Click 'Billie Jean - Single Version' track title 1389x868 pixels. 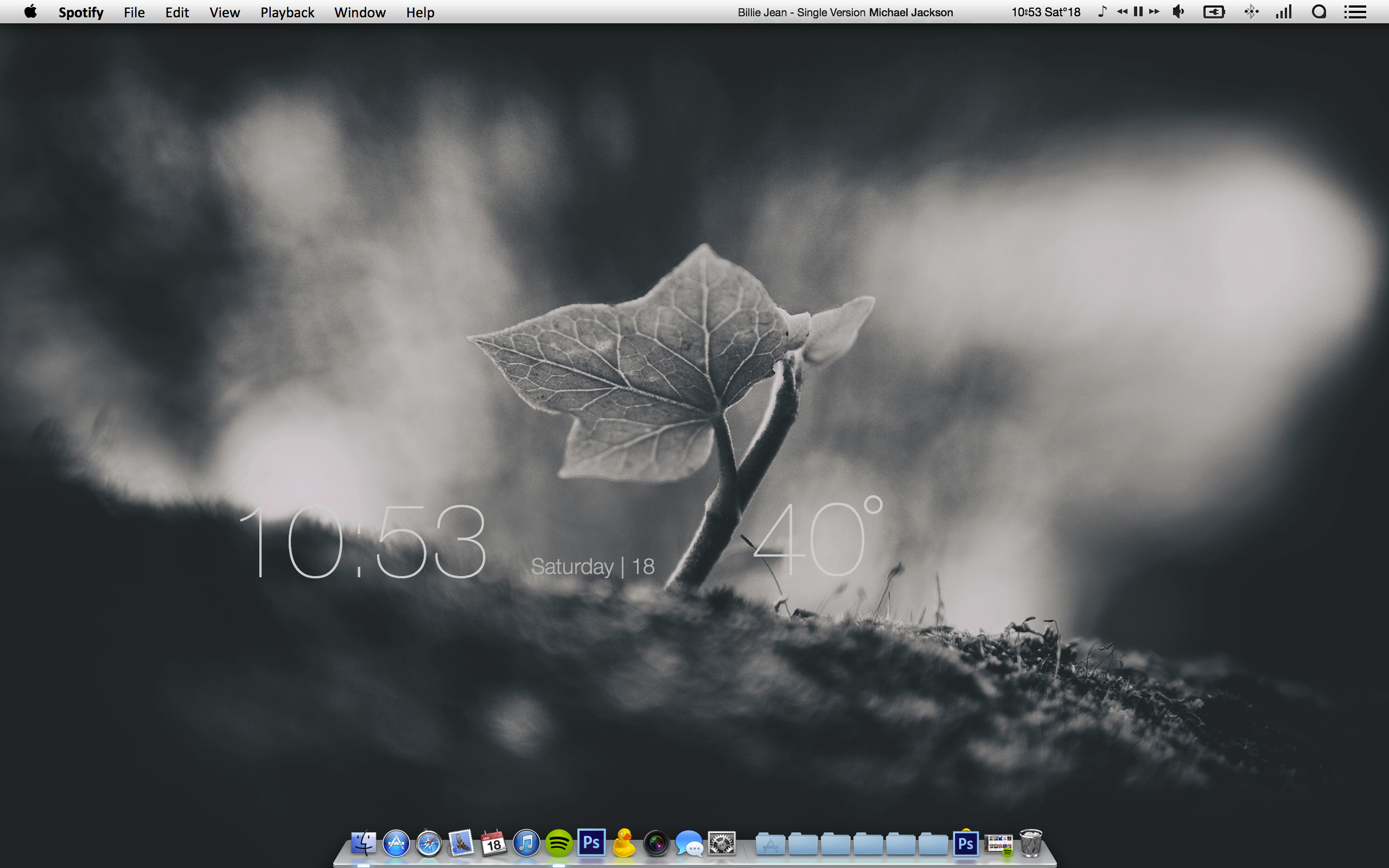[801, 12]
